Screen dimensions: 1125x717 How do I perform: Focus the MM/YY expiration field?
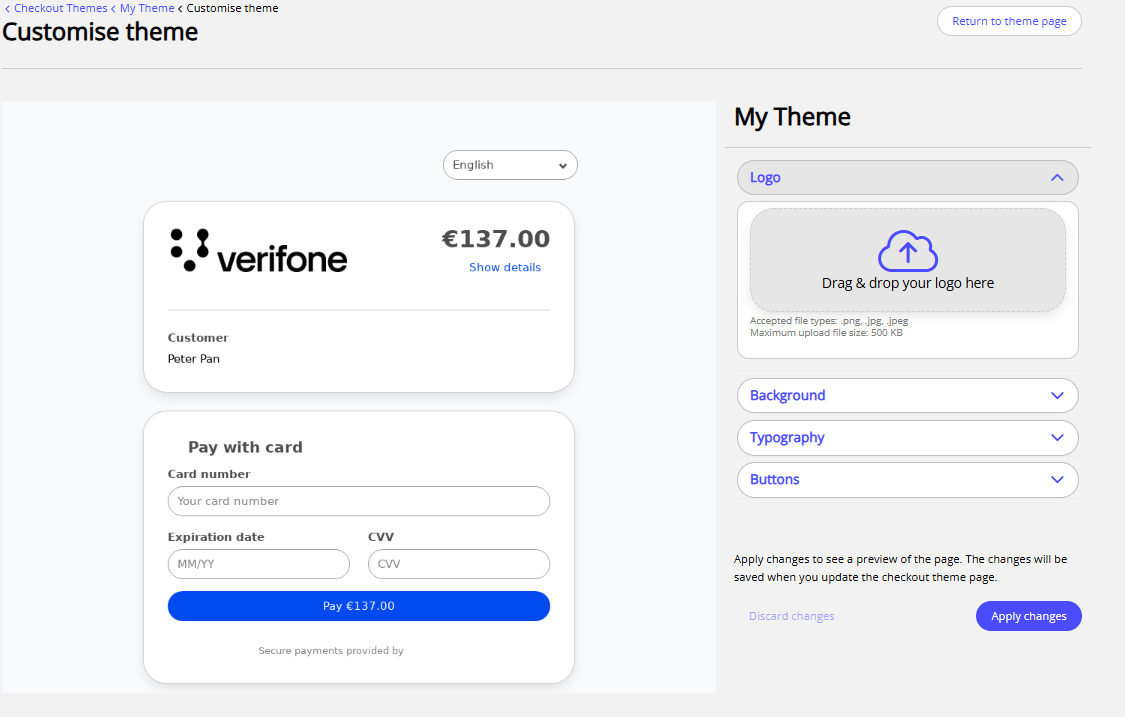point(258,564)
